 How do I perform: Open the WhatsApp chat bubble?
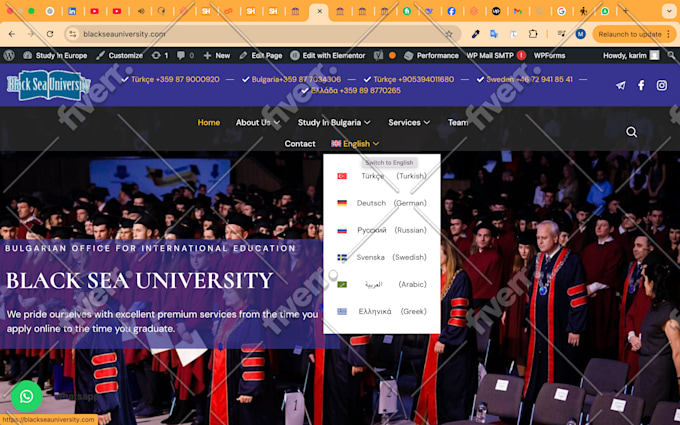(x=26, y=396)
